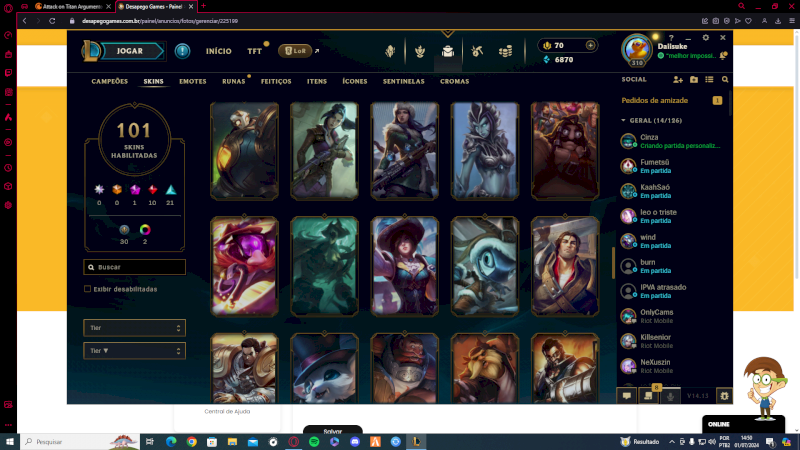
Task: Click the skins collection scrollbar thumb
Action: coord(613,263)
